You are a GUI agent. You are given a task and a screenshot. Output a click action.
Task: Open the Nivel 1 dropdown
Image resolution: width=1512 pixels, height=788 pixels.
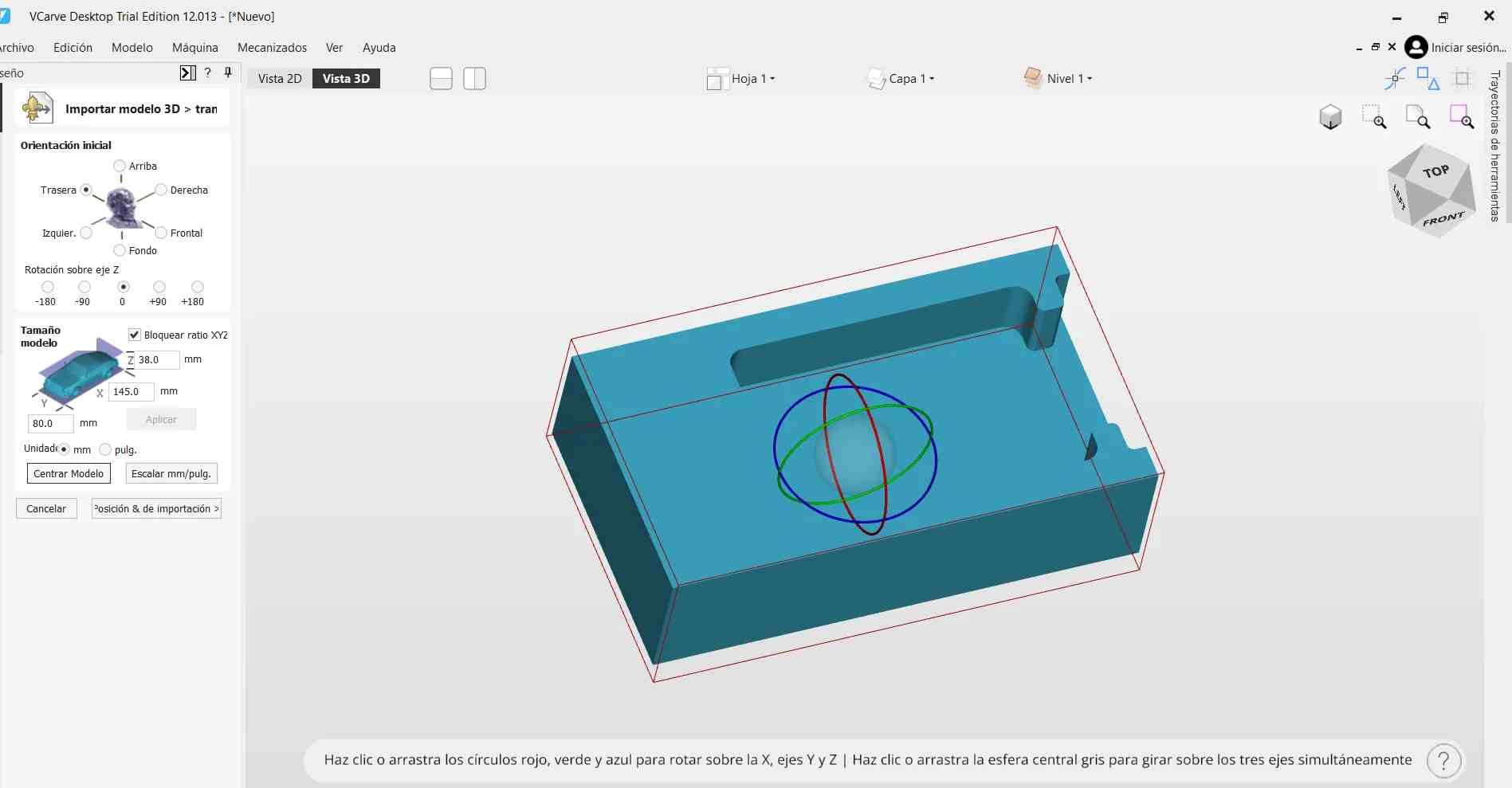click(x=1070, y=79)
